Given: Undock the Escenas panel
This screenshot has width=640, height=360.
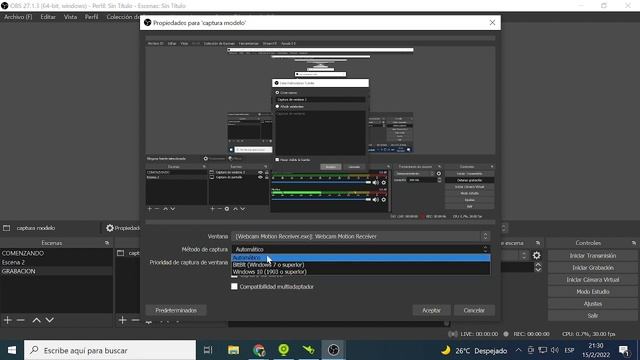Looking at the screenshot, I should pos(107,243).
